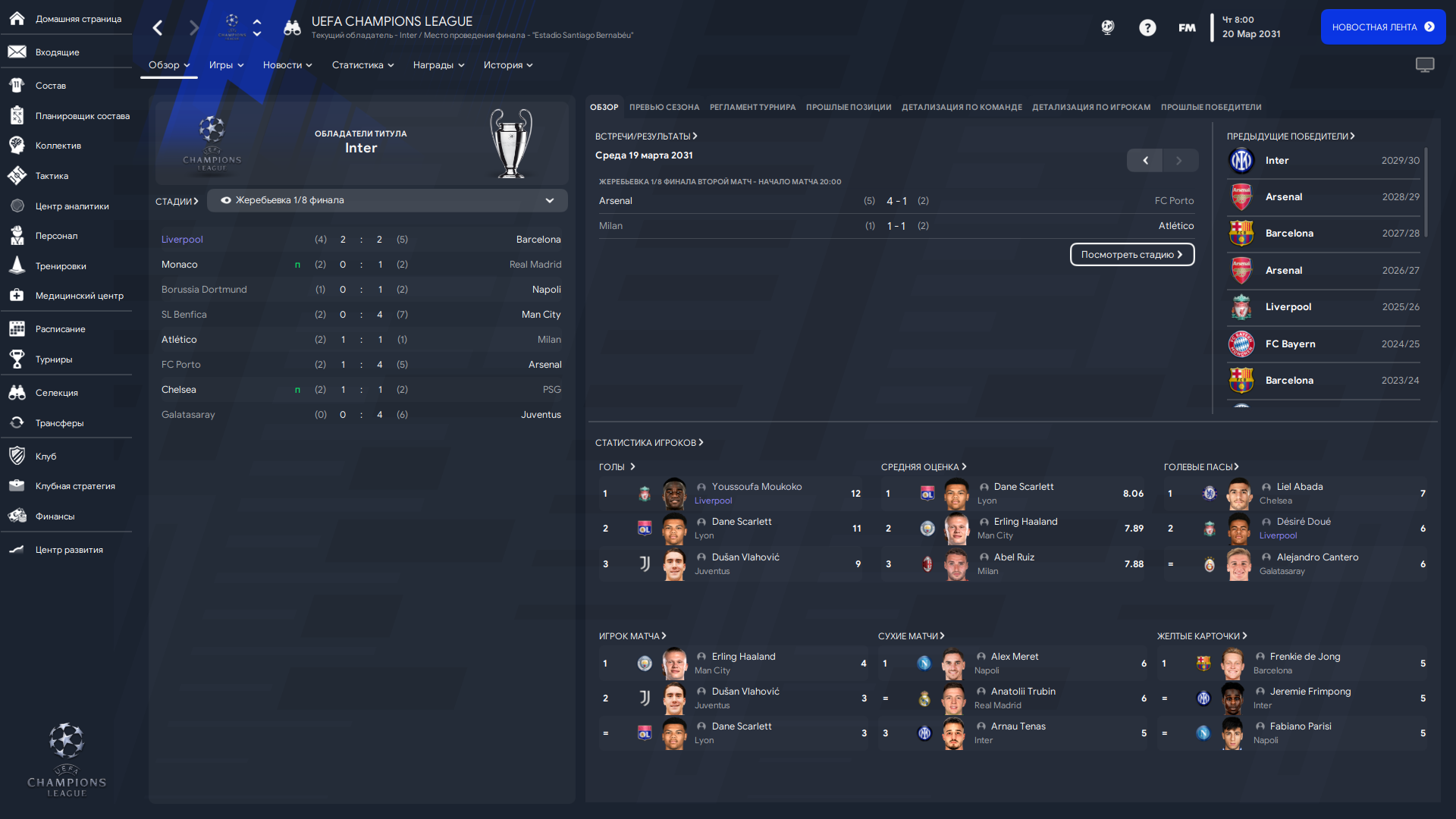The width and height of the screenshot is (1456, 819).
Task: Toggle the eye icon in the stage selector
Action: coord(226,200)
